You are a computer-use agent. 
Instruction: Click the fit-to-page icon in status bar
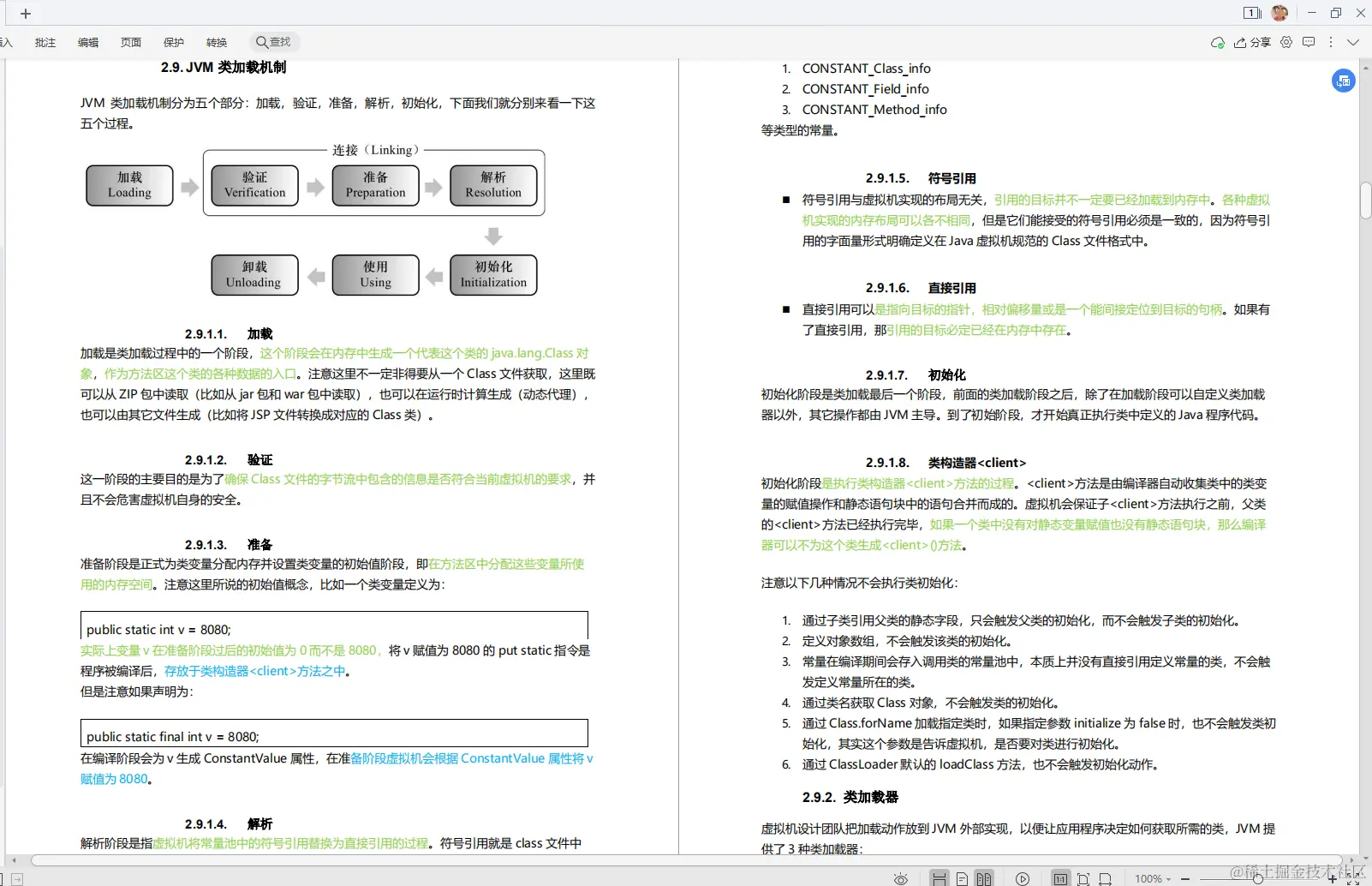(1083, 879)
